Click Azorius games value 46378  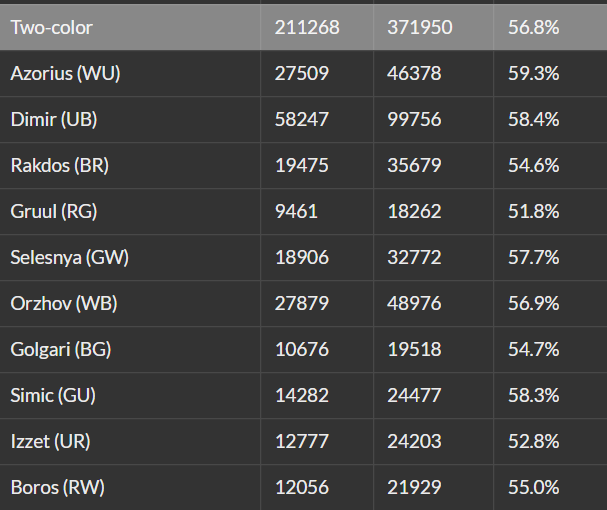coord(414,73)
